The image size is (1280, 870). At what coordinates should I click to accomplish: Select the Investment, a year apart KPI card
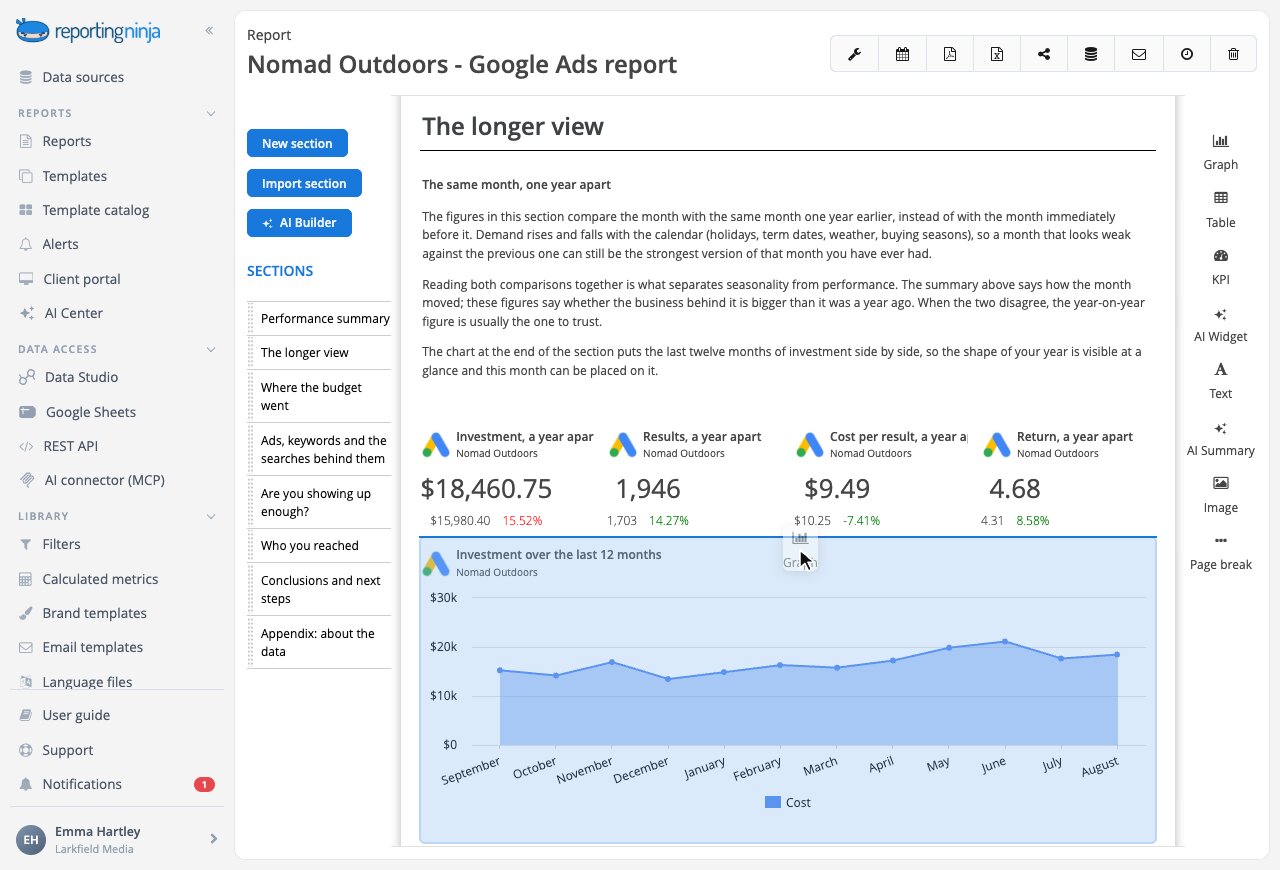point(507,479)
